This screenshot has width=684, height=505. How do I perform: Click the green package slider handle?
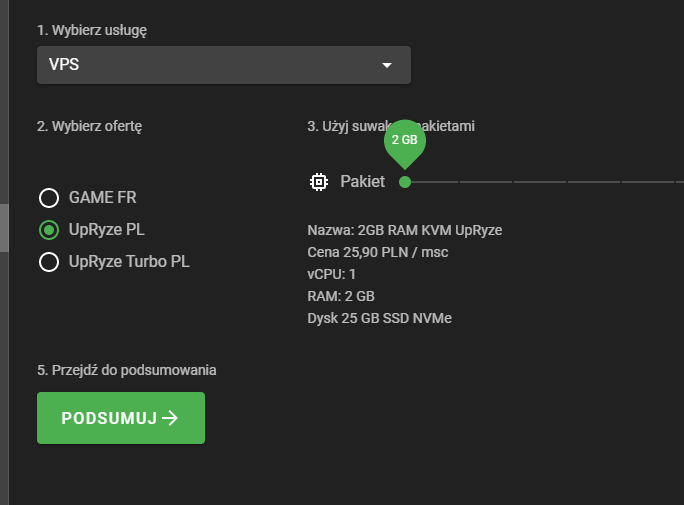[405, 182]
